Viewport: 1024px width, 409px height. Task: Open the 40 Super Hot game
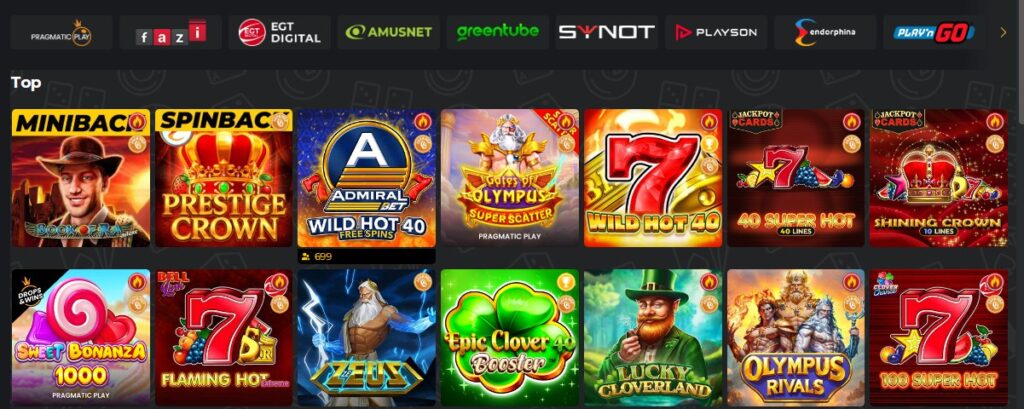coord(795,178)
